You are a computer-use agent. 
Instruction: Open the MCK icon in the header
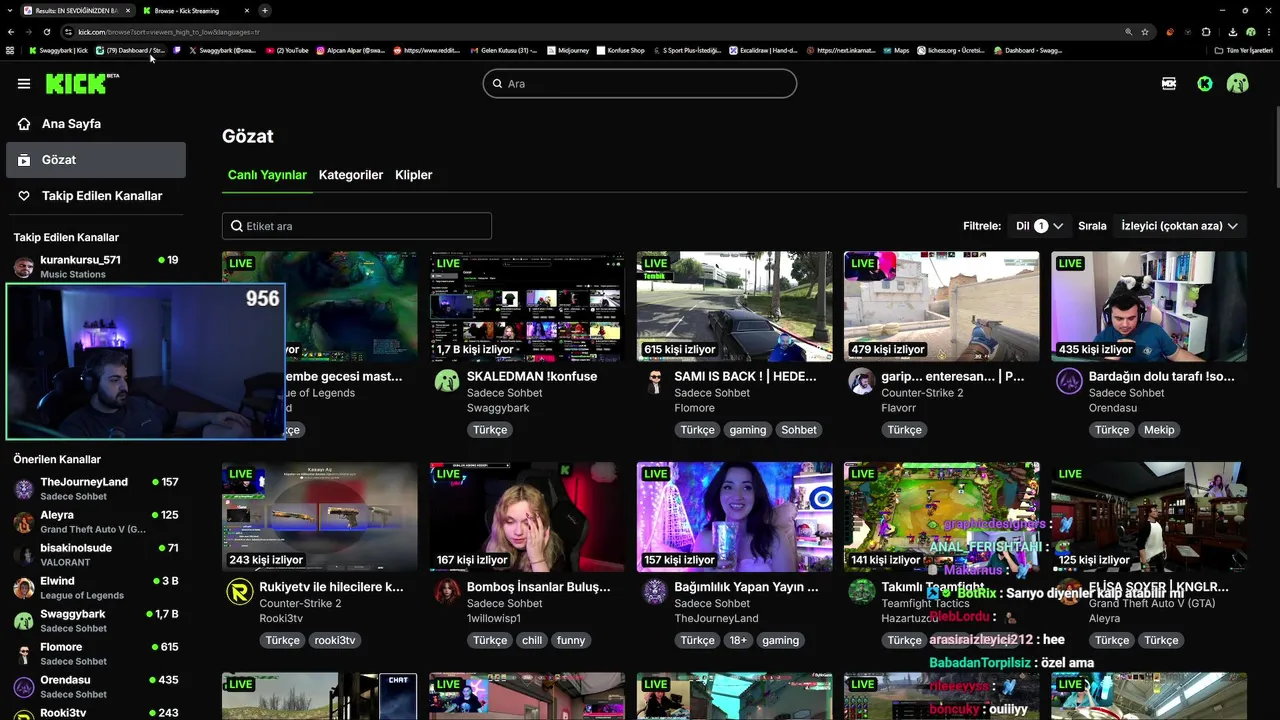coord(1169,84)
